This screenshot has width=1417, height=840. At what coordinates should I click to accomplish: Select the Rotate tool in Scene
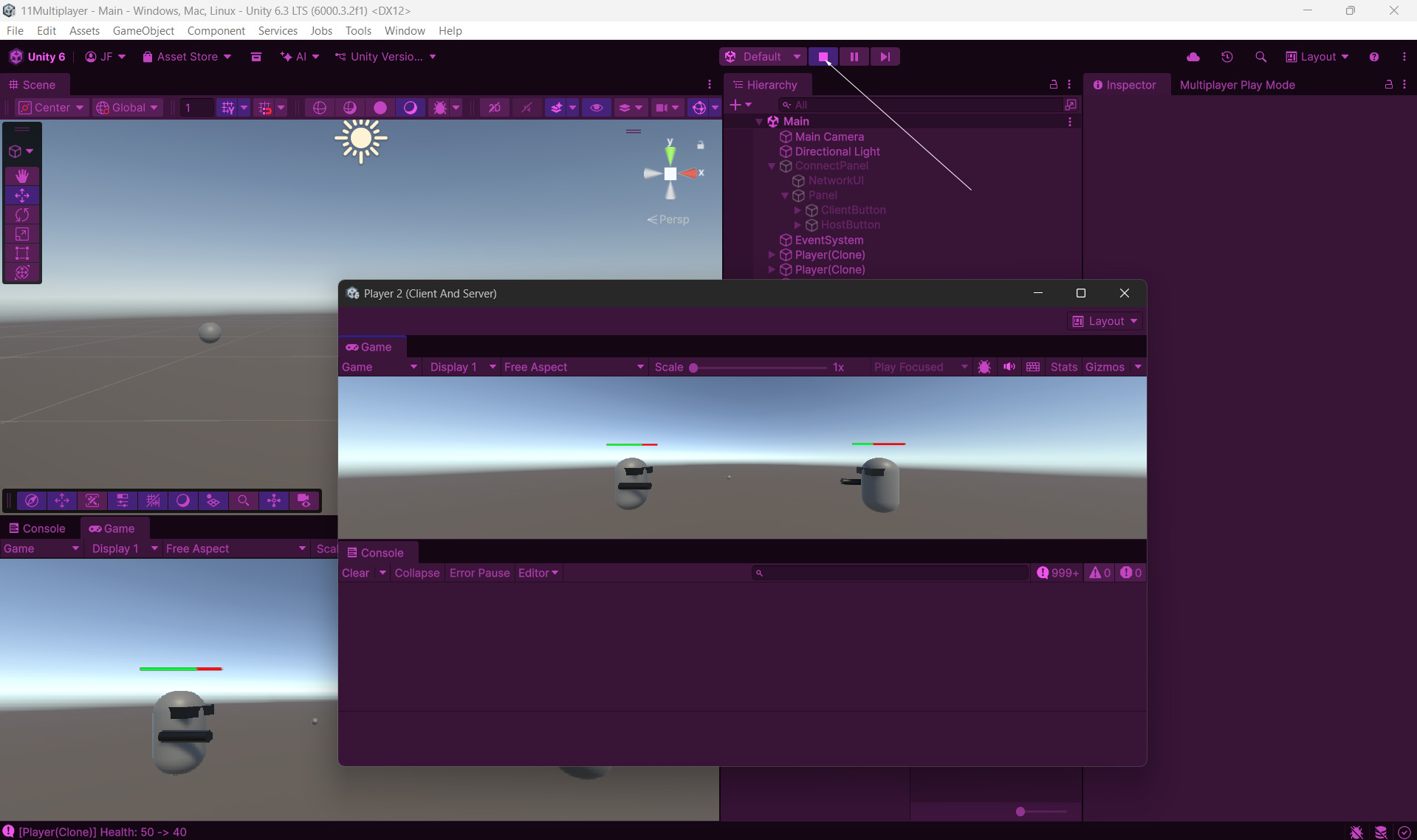pyautogui.click(x=22, y=215)
